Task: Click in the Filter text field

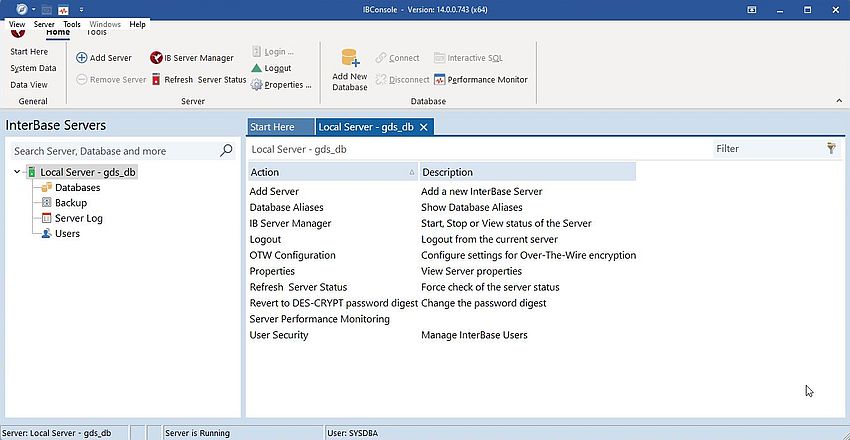Action: 768,148
